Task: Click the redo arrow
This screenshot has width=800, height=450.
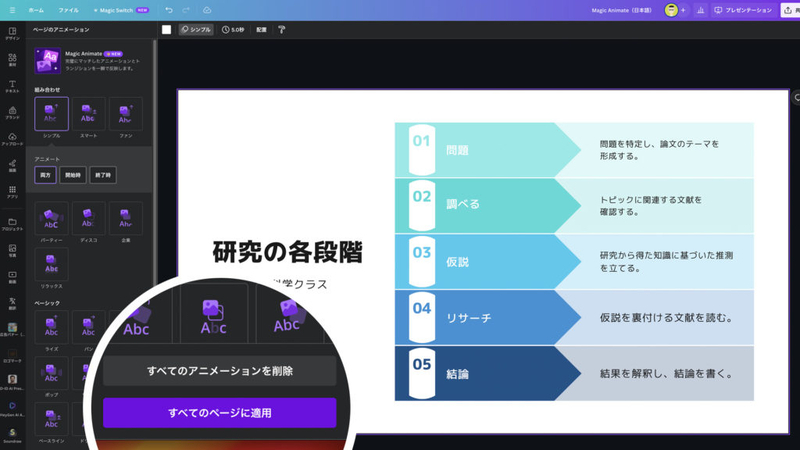Action: tap(186, 10)
